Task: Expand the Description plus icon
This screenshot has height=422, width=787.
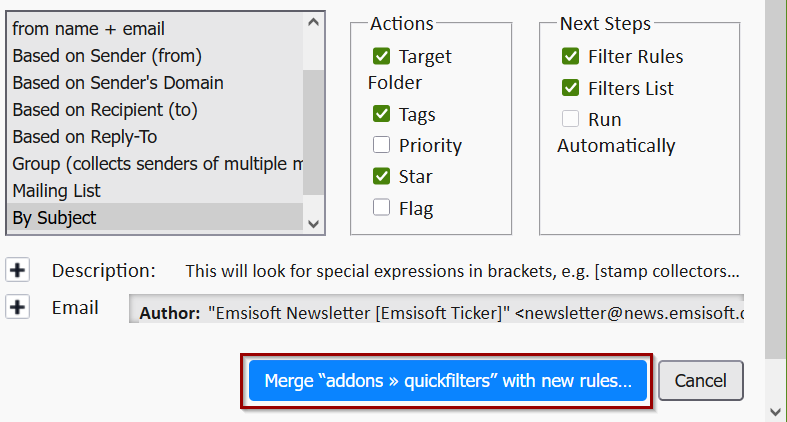Action: click(18, 270)
